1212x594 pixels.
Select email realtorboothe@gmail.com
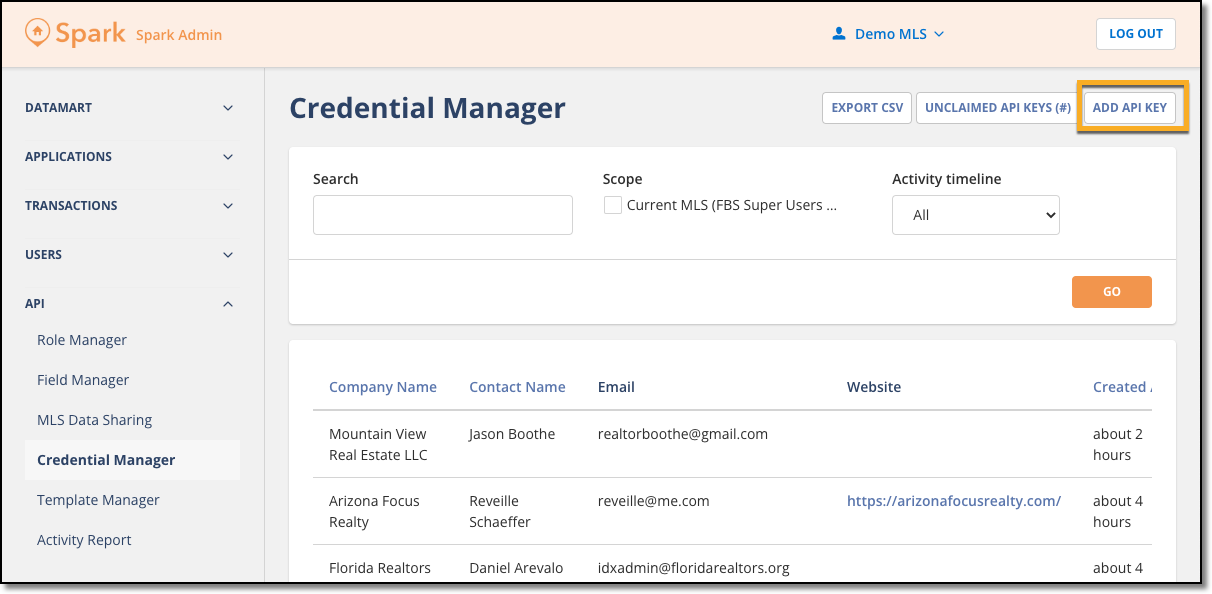pyautogui.click(x=683, y=434)
